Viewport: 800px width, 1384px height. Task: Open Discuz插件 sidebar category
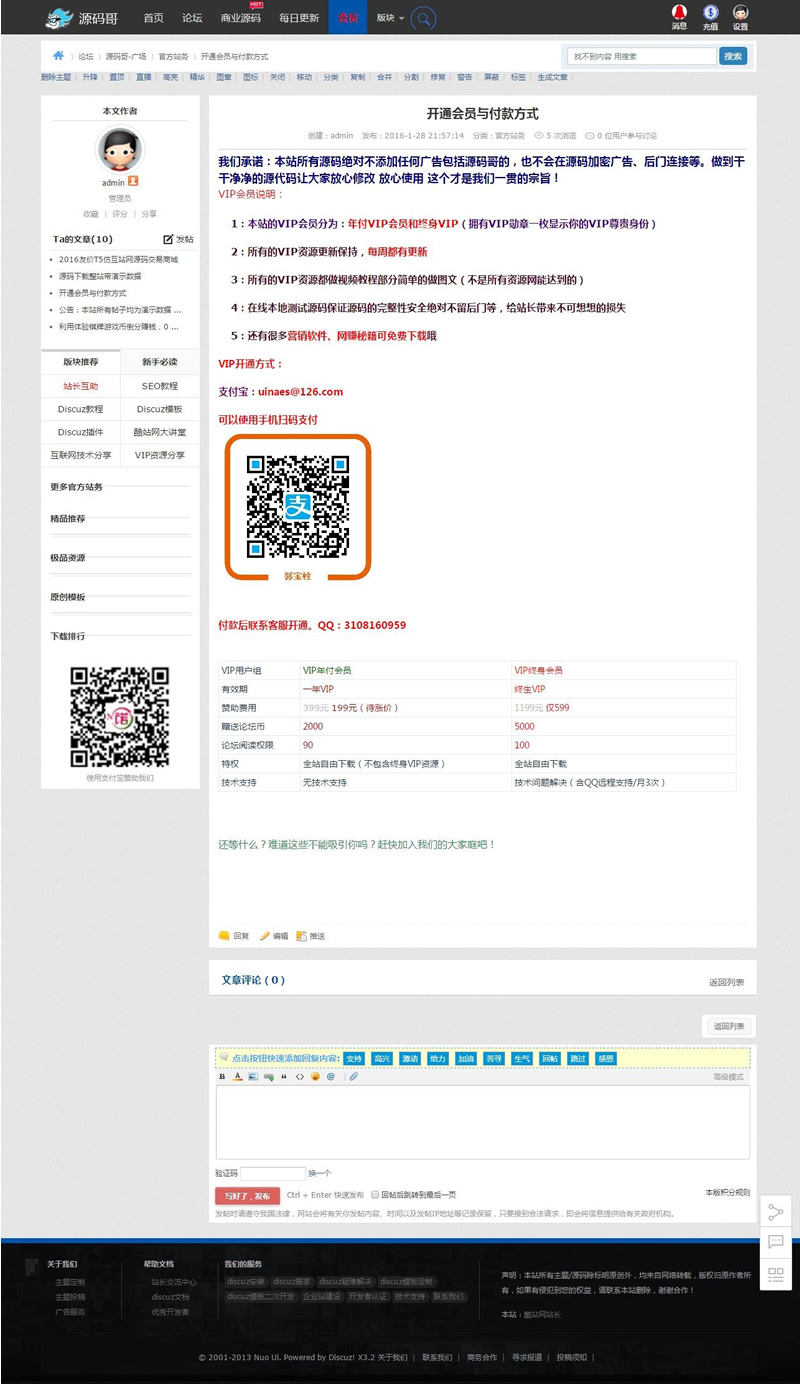pyautogui.click(x=81, y=432)
